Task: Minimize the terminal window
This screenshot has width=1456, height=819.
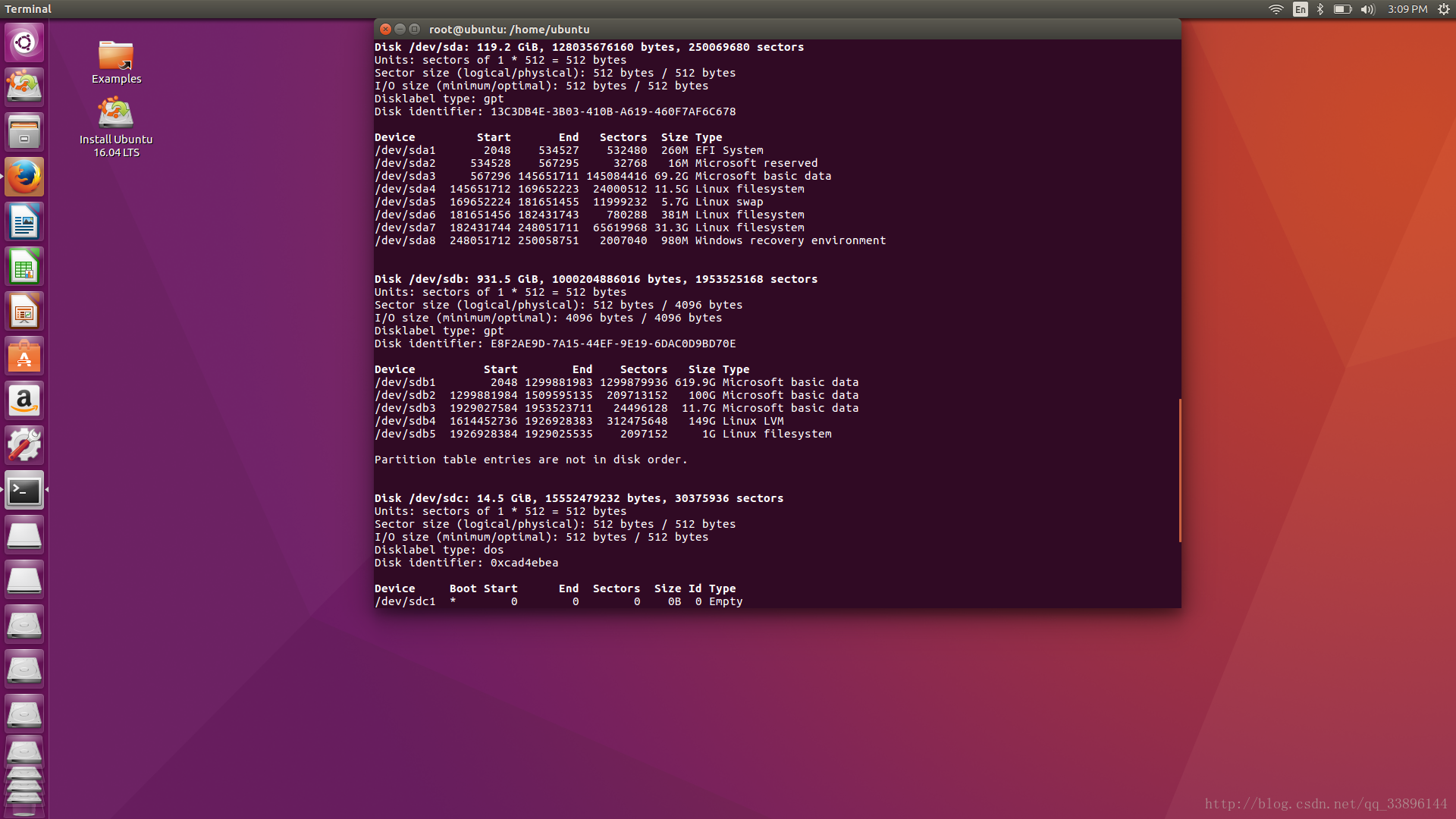Action: tap(400, 29)
